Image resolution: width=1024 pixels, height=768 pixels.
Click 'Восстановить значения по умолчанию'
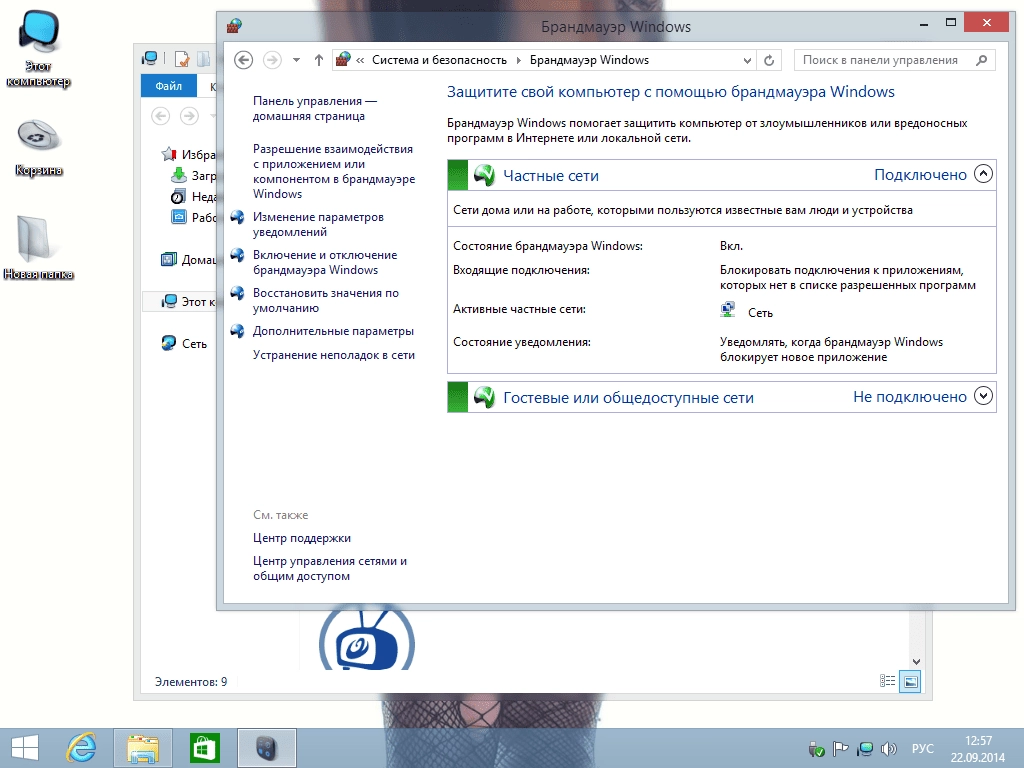325,300
